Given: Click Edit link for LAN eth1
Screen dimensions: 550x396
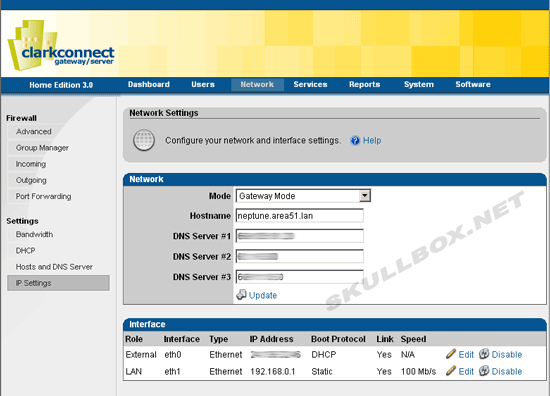Looking at the screenshot, I should coord(466,371).
